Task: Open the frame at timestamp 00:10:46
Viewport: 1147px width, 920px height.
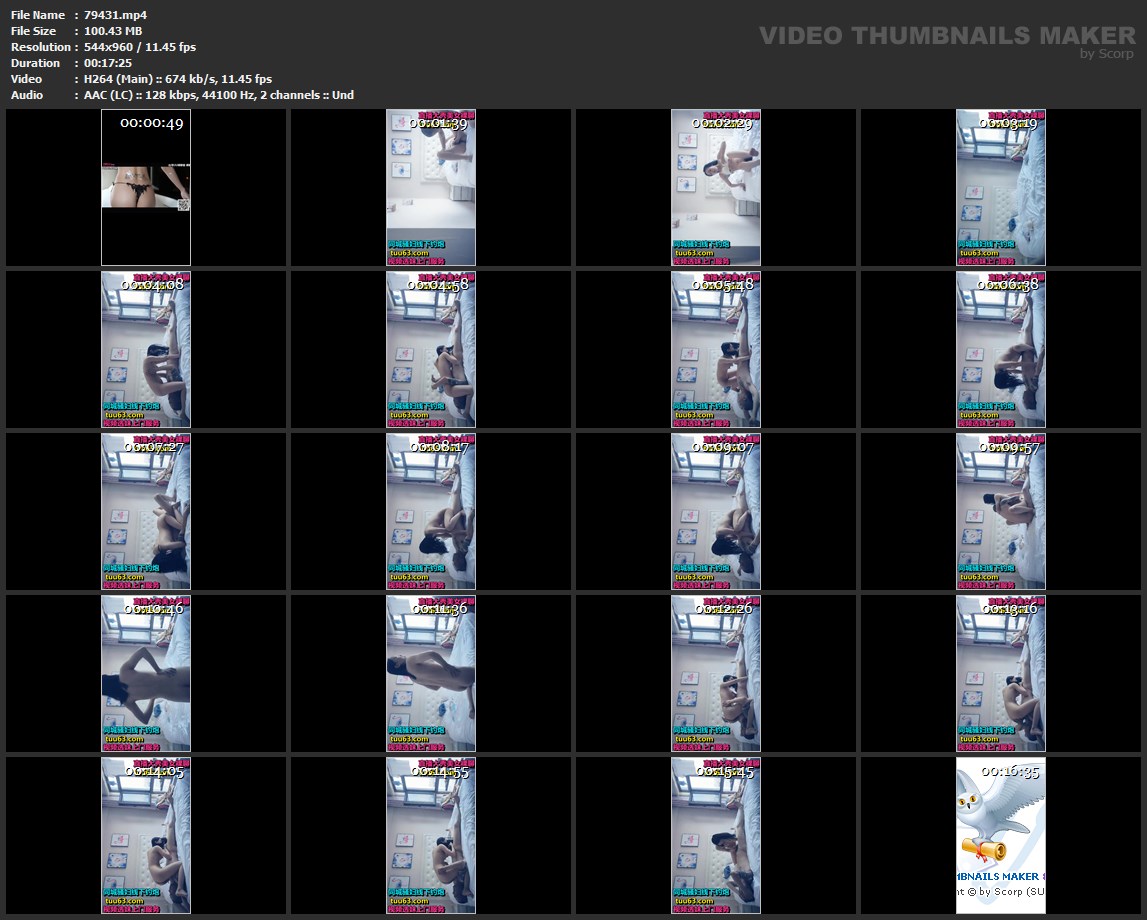Action: click(146, 674)
